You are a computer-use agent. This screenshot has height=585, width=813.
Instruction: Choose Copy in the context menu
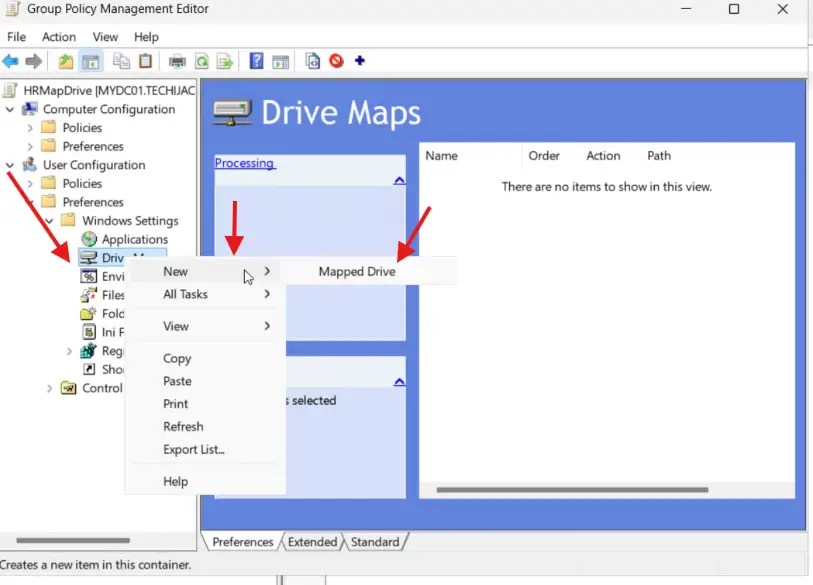pyautogui.click(x=205, y=358)
